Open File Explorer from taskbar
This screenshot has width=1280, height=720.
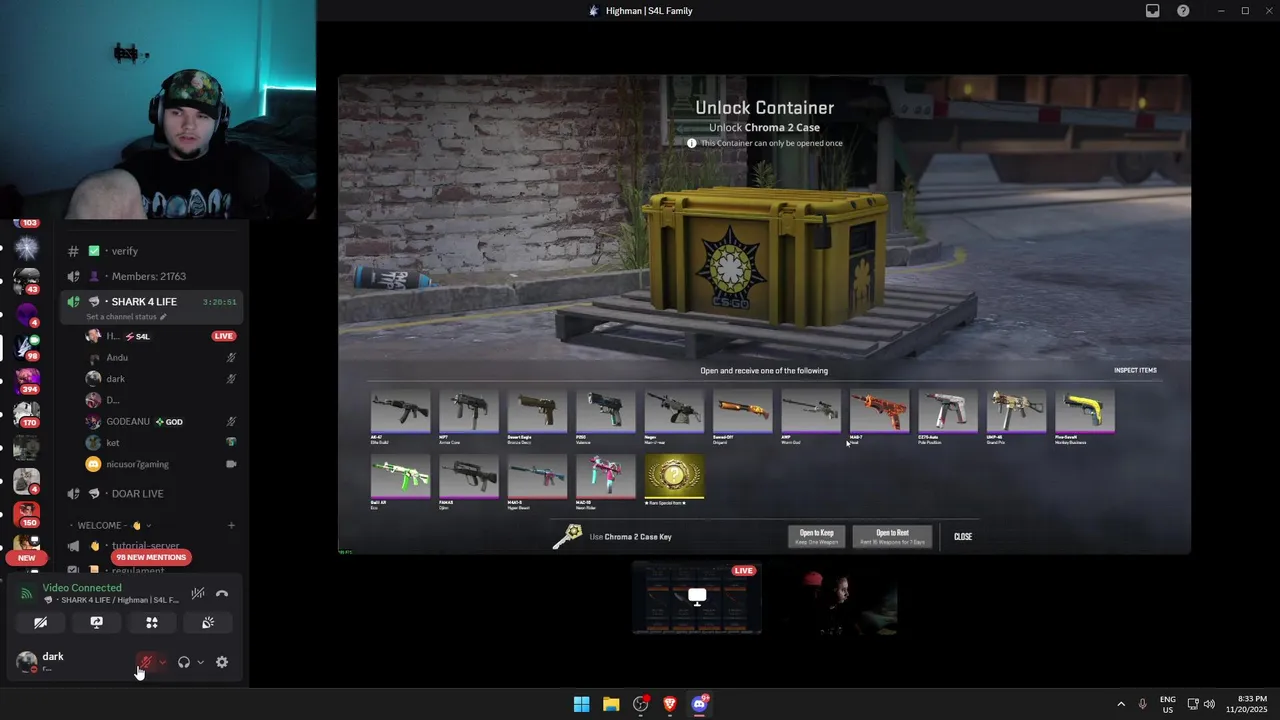coord(611,704)
